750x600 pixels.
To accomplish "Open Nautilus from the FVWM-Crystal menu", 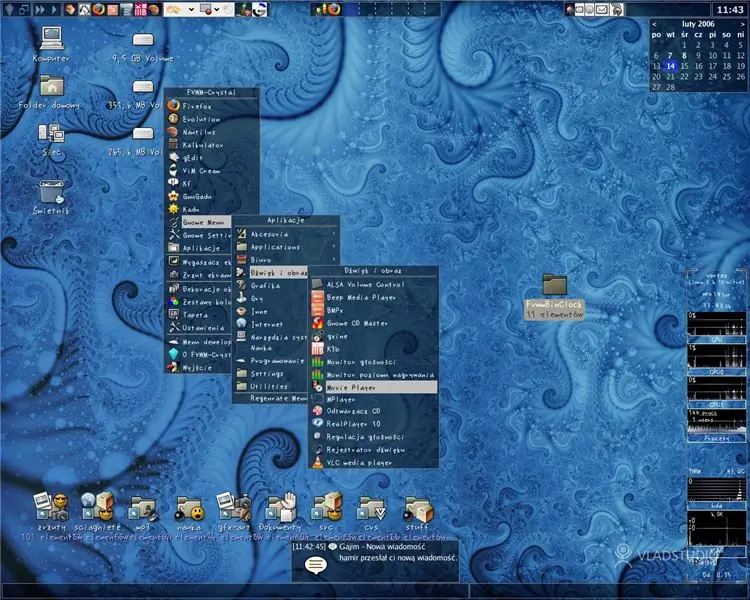I will (212, 132).
